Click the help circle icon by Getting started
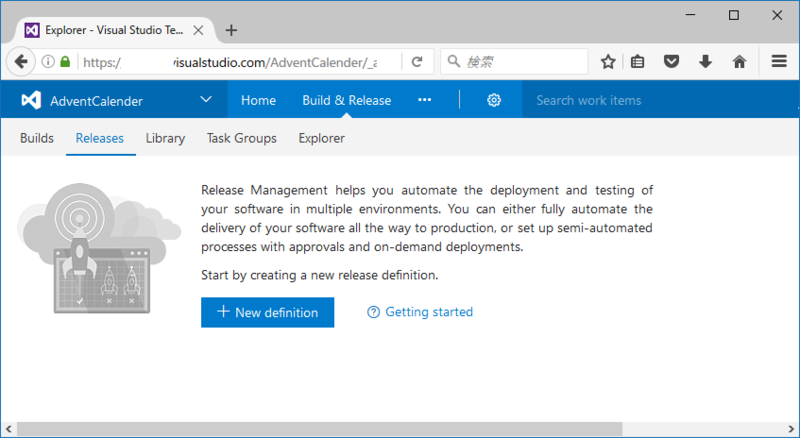 pyautogui.click(x=373, y=312)
